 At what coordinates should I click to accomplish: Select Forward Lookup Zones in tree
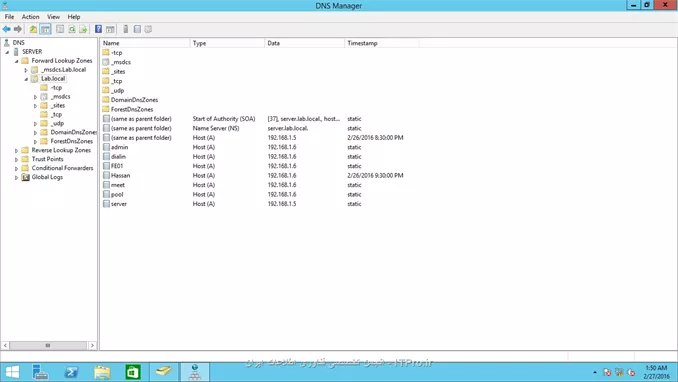(x=62, y=61)
